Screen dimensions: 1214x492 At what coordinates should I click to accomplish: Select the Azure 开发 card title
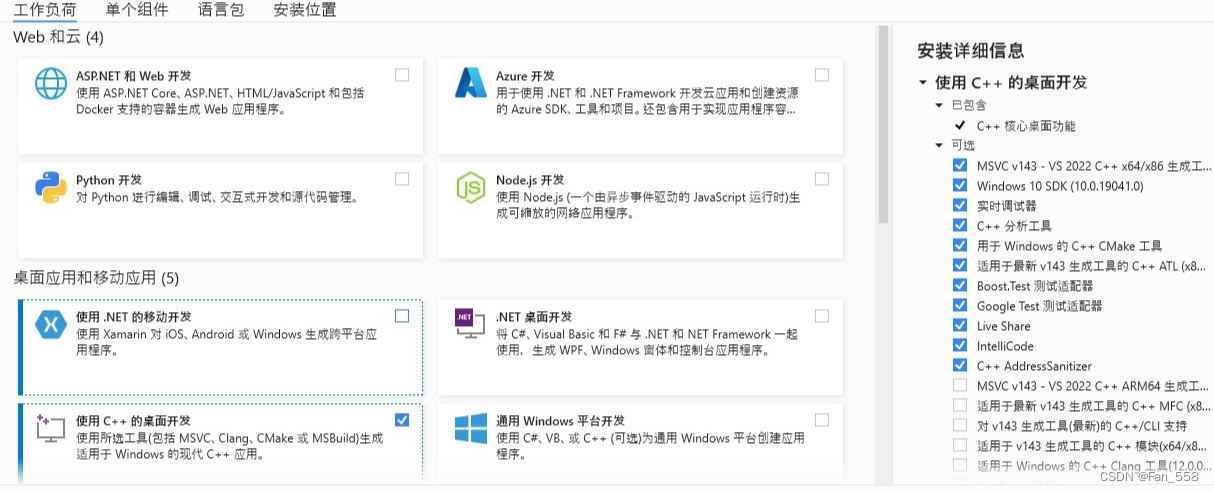525,76
